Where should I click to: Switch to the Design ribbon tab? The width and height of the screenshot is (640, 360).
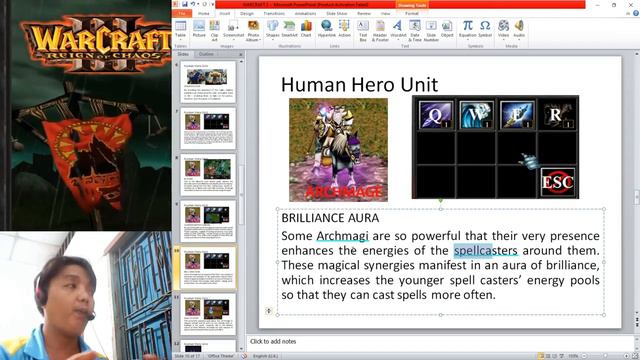tap(247, 13)
